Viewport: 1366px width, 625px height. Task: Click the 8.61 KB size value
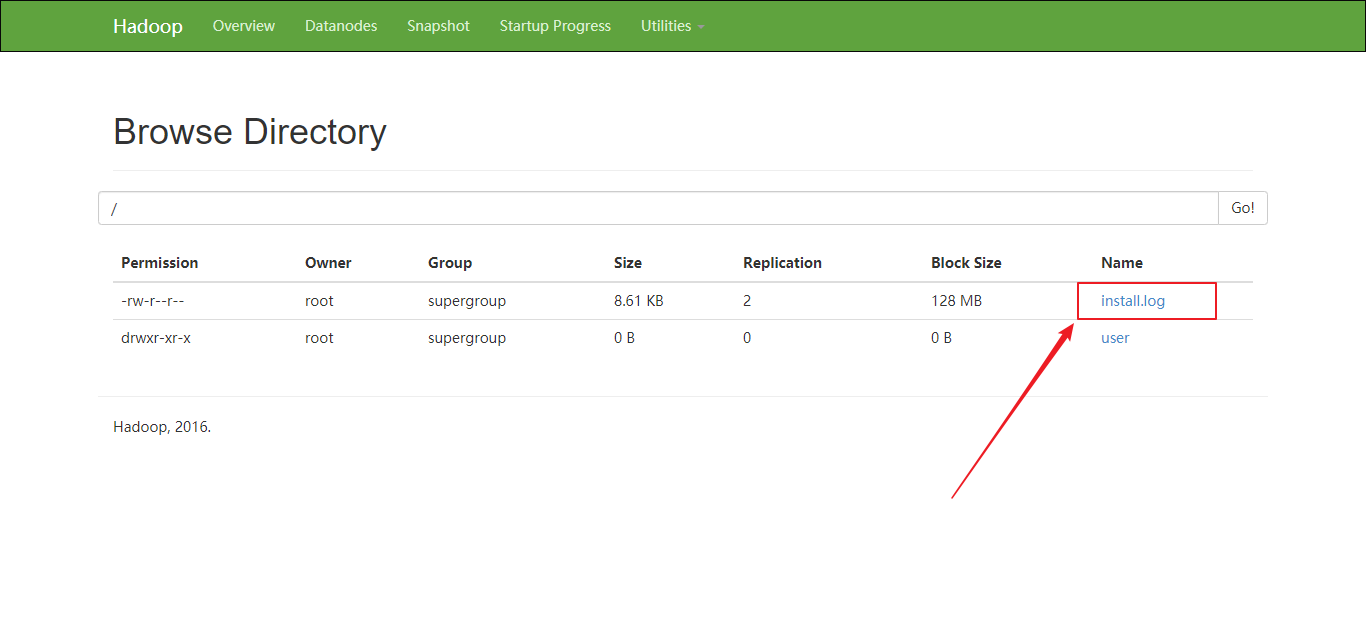click(639, 300)
